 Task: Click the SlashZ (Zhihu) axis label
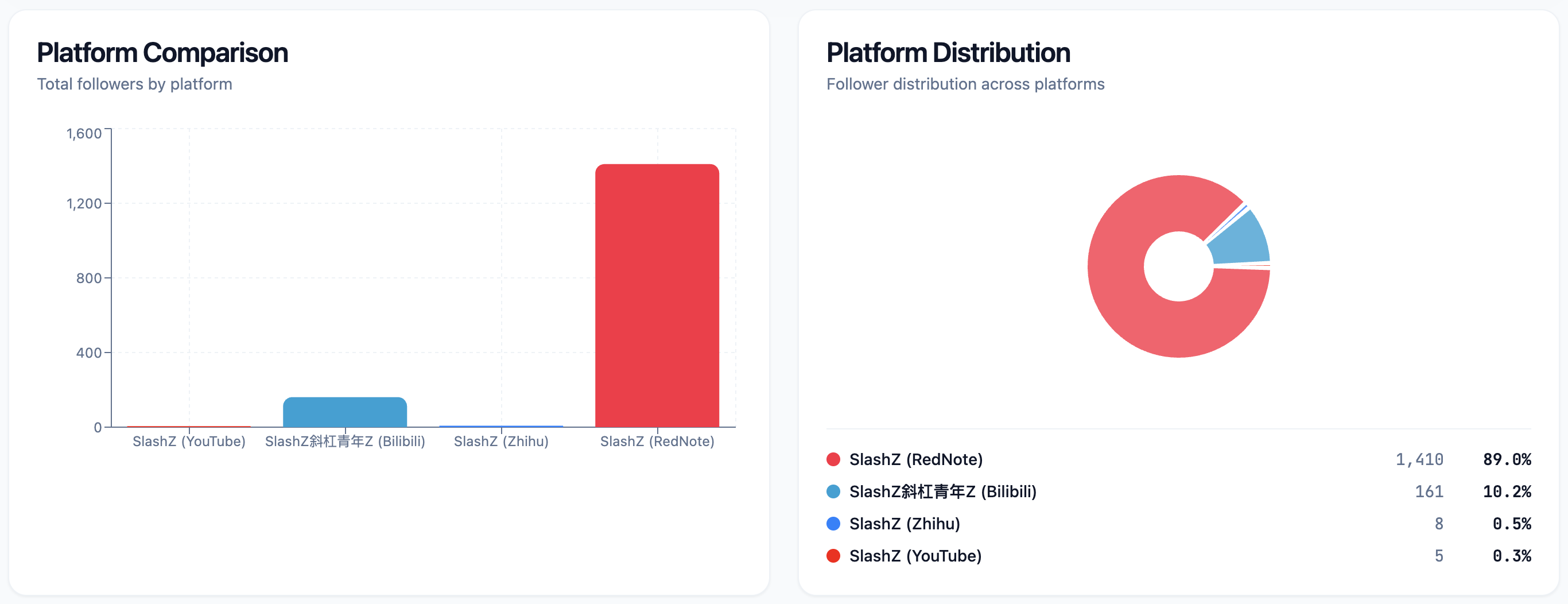point(502,442)
